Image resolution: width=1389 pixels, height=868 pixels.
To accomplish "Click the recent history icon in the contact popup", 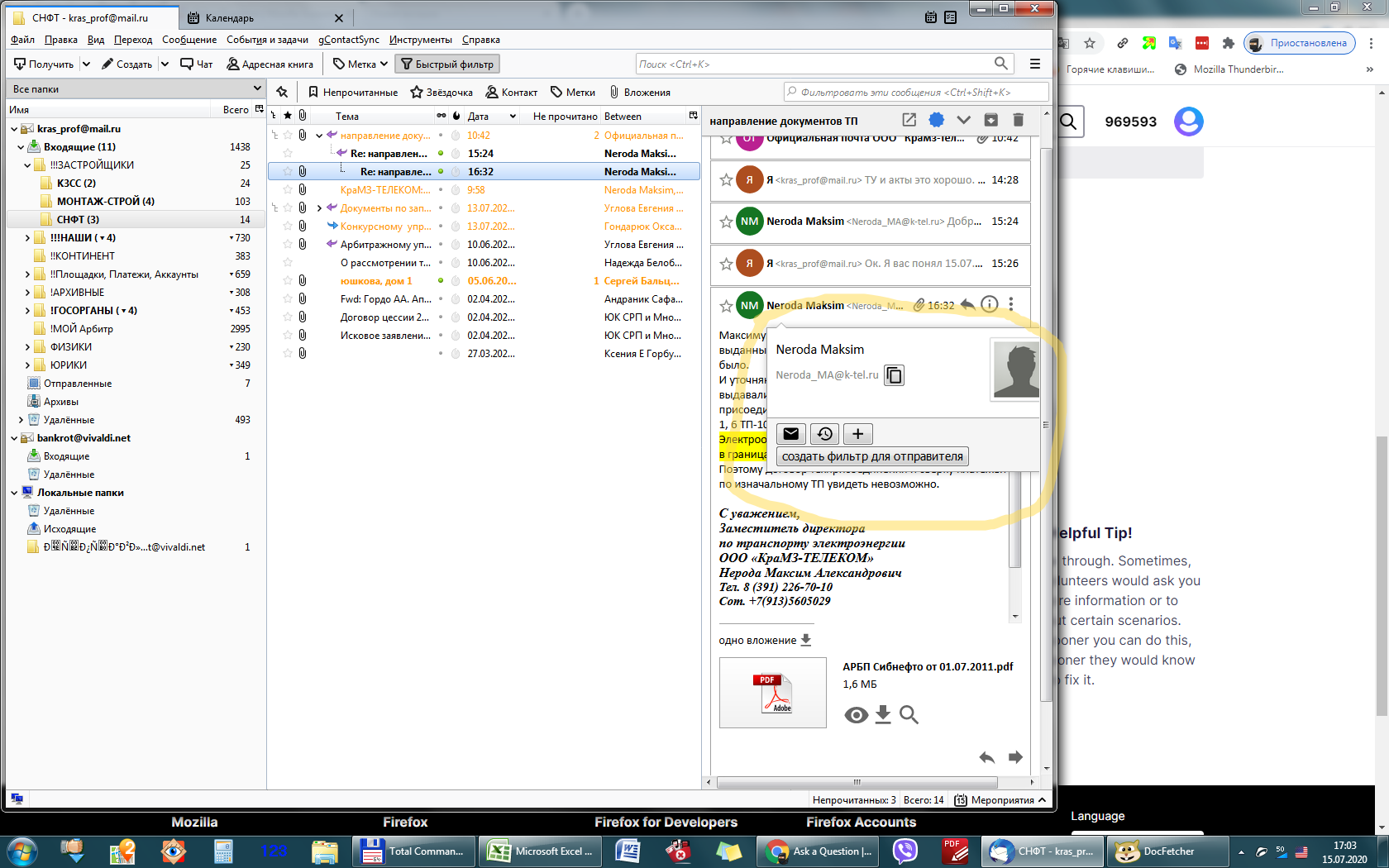I will 825,434.
